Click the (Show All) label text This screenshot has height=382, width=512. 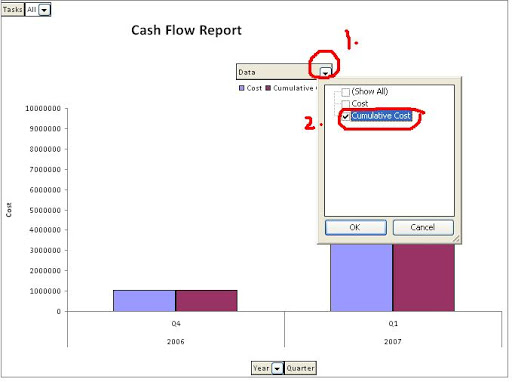click(370, 92)
